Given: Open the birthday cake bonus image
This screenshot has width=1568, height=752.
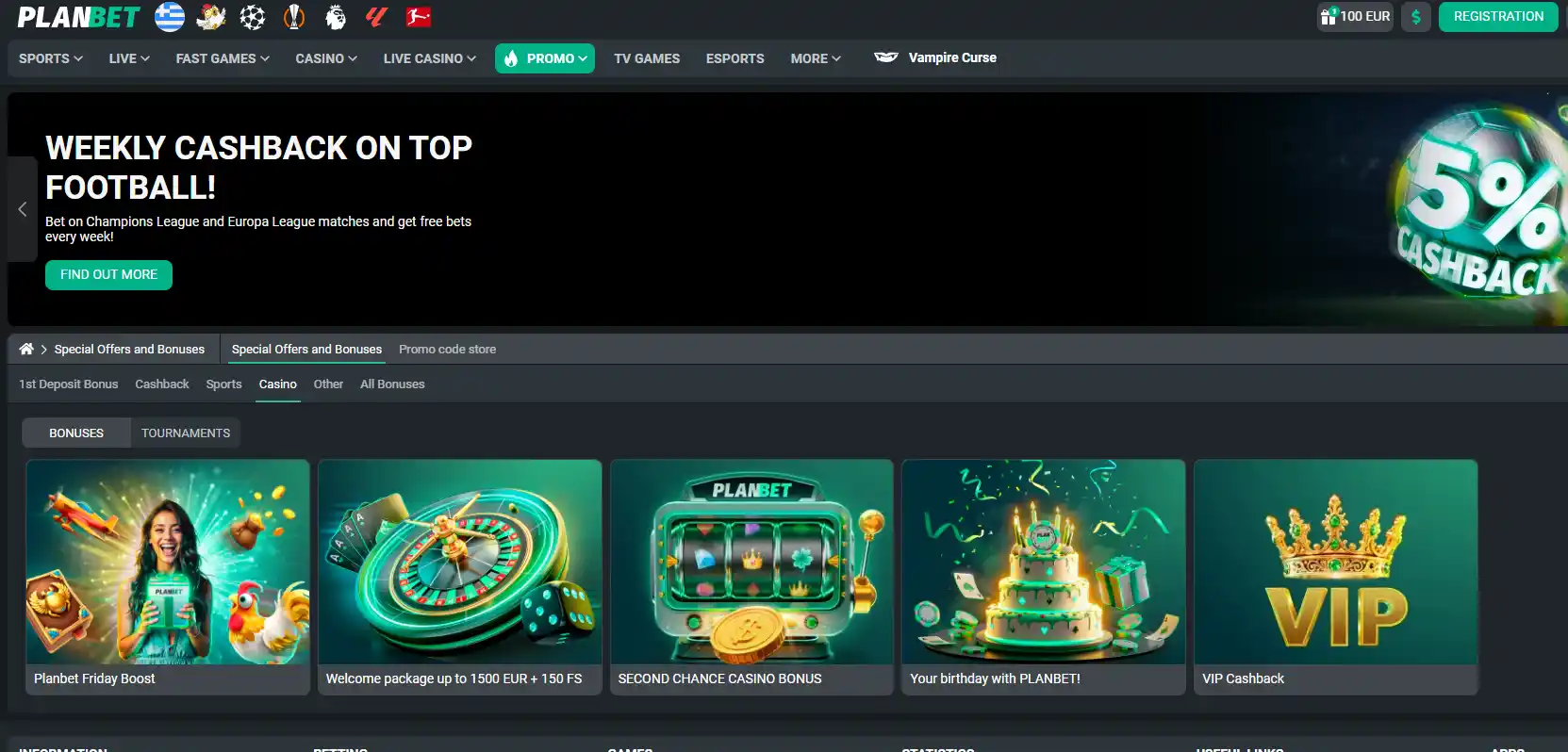Looking at the screenshot, I should pyautogui.click(x=1044, y=562).
